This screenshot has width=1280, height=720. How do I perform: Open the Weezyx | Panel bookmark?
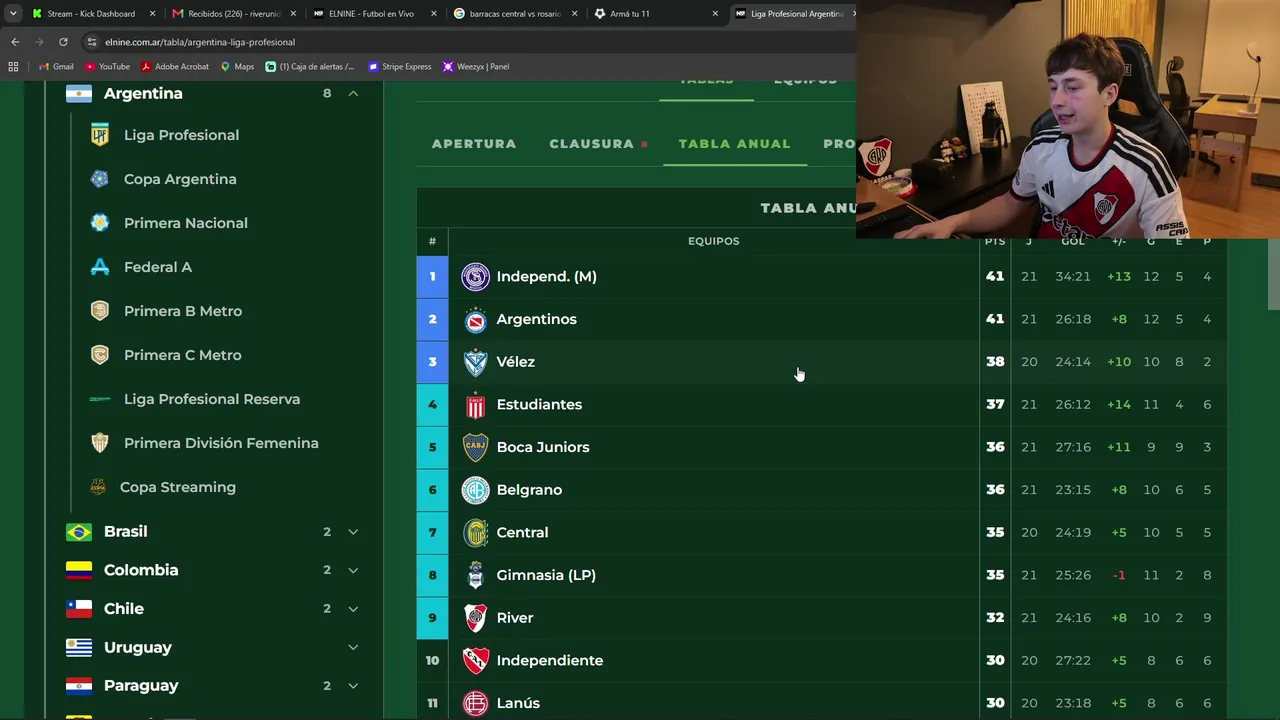(476, 67)
